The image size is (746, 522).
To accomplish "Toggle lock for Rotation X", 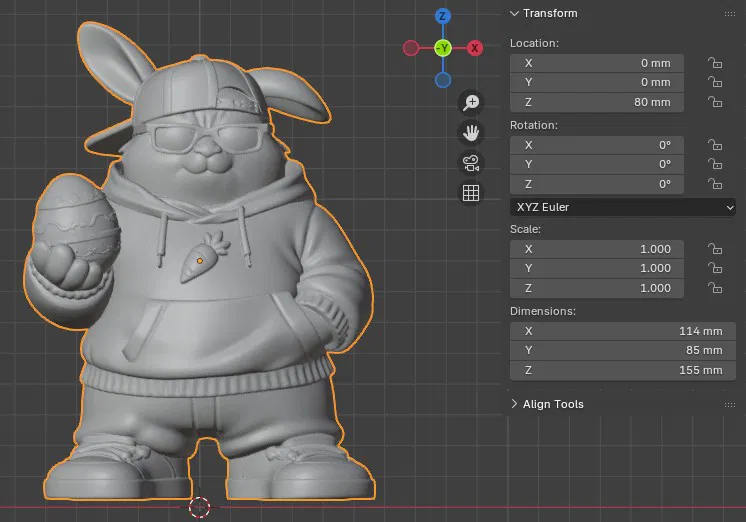I will coord(715,145).
